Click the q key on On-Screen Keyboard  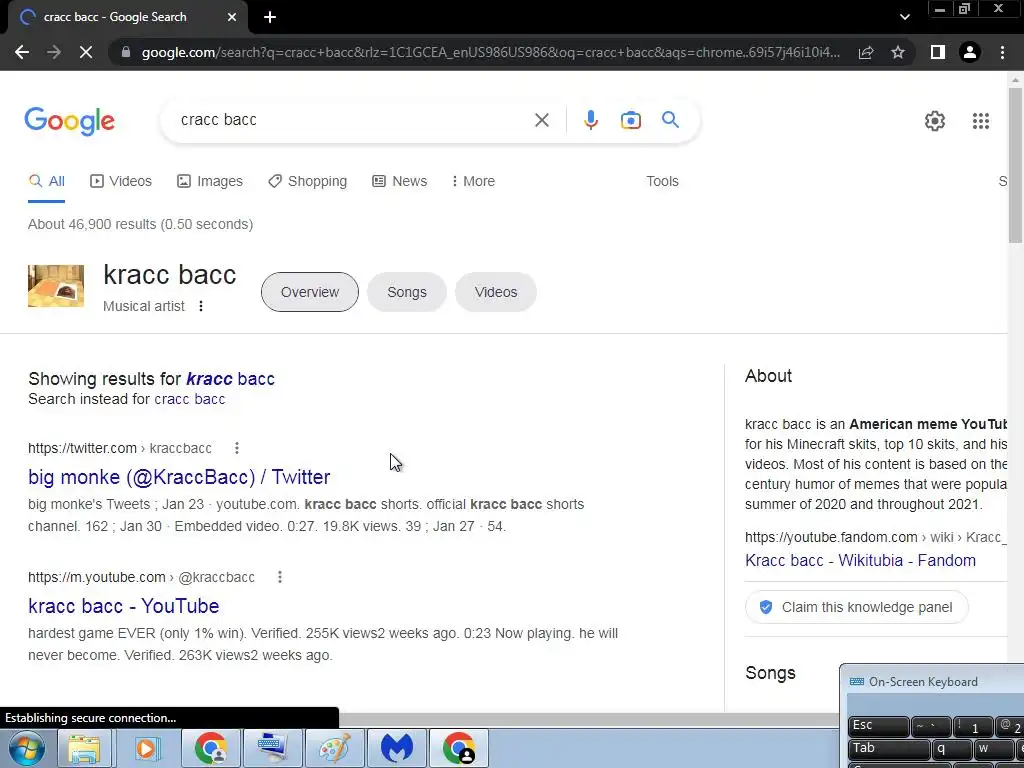[x=951, y=749]
